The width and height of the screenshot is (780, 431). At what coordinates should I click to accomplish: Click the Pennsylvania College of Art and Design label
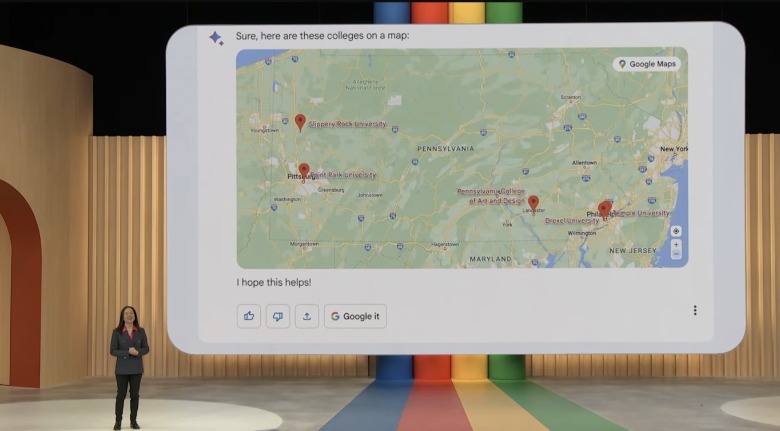(x=491, y=196)
